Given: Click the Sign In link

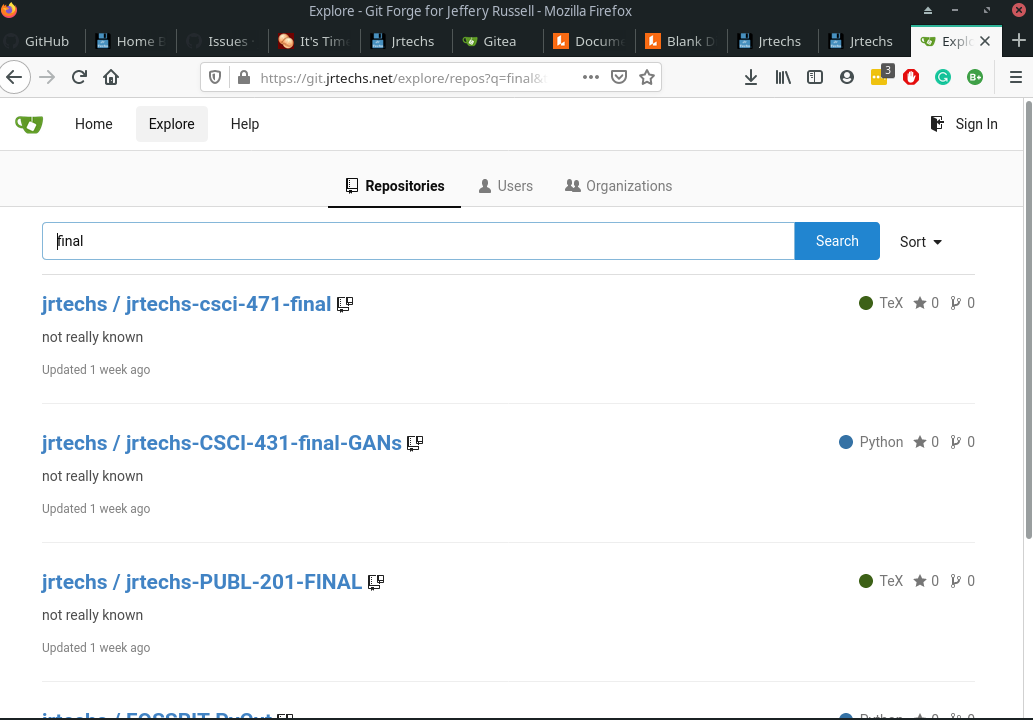Looking at the screenshot, I should click(x=964, y=124).
